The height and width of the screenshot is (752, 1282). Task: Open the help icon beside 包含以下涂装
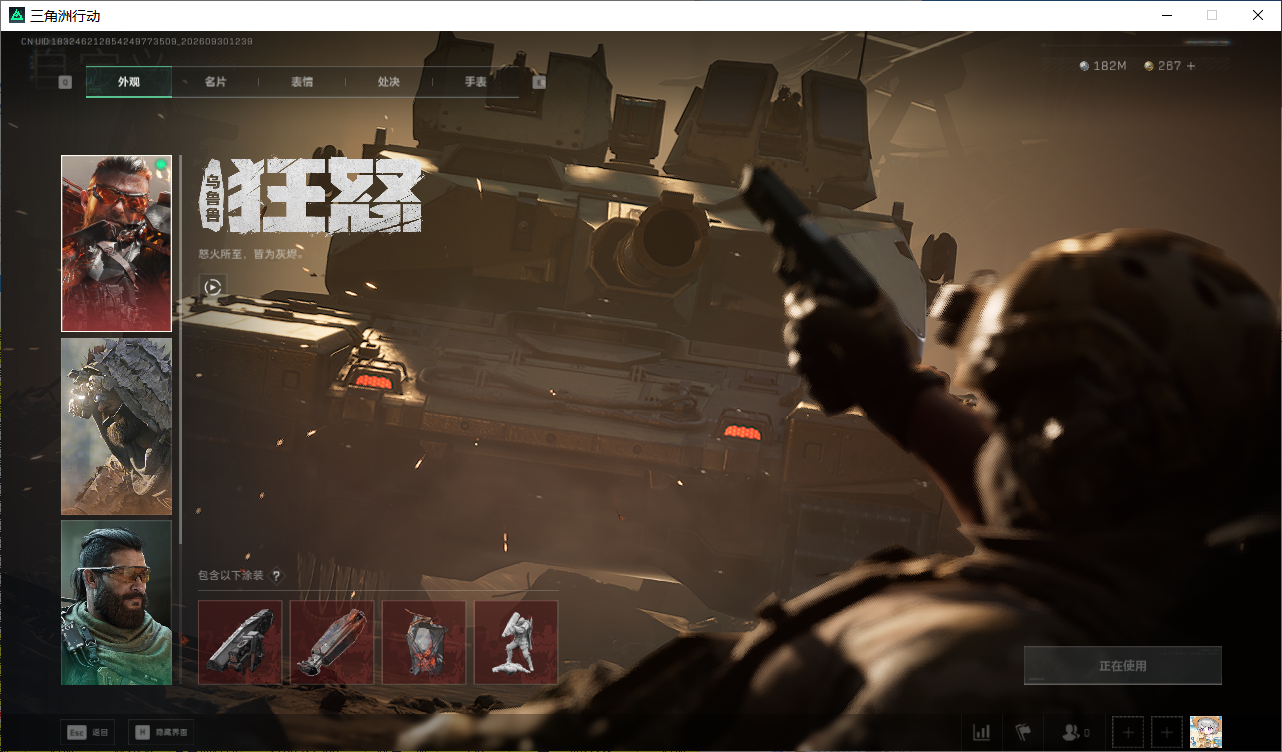click(277, 576)
